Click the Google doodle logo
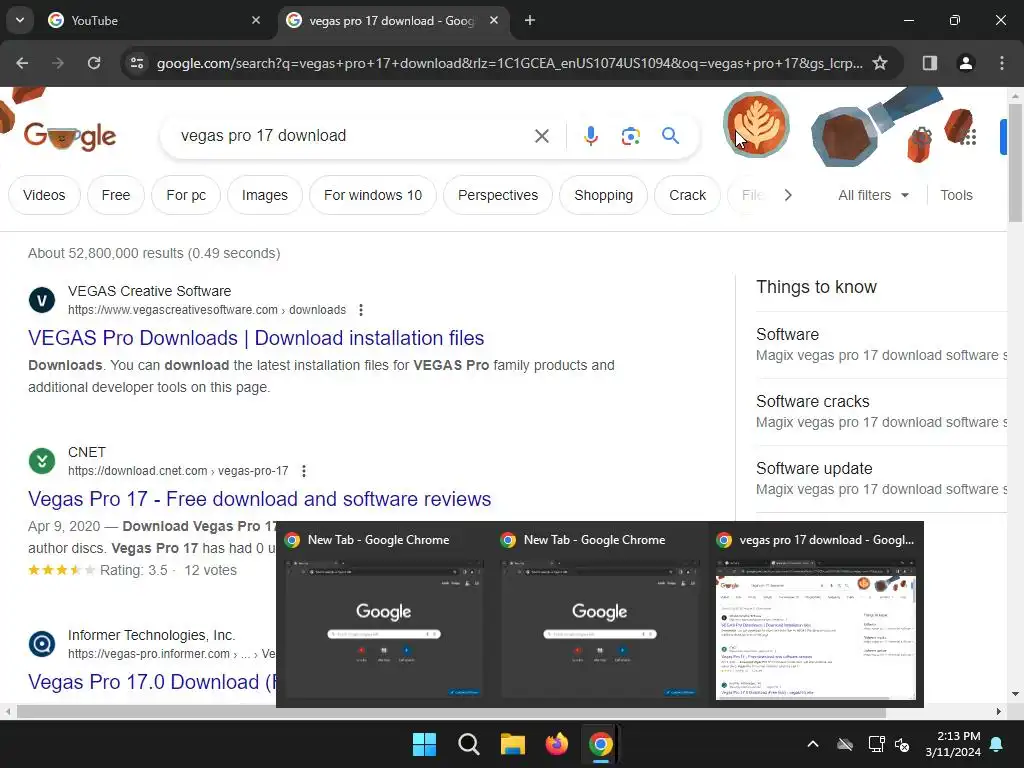Image resolution: width=1024 pixels, height=768 pixels. click(x=69, y=136)
